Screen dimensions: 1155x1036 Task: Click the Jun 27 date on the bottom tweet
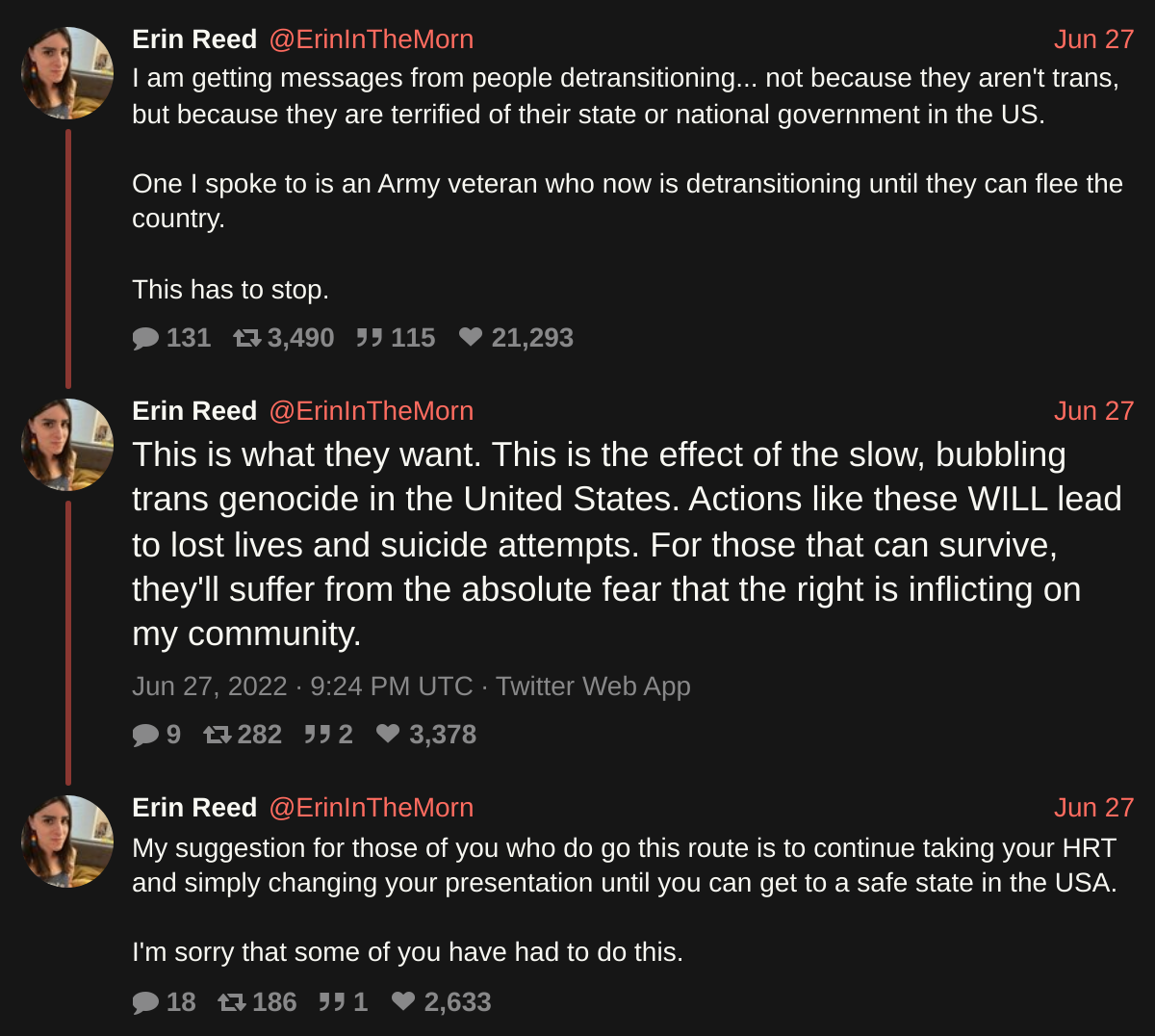(1093, 808)
